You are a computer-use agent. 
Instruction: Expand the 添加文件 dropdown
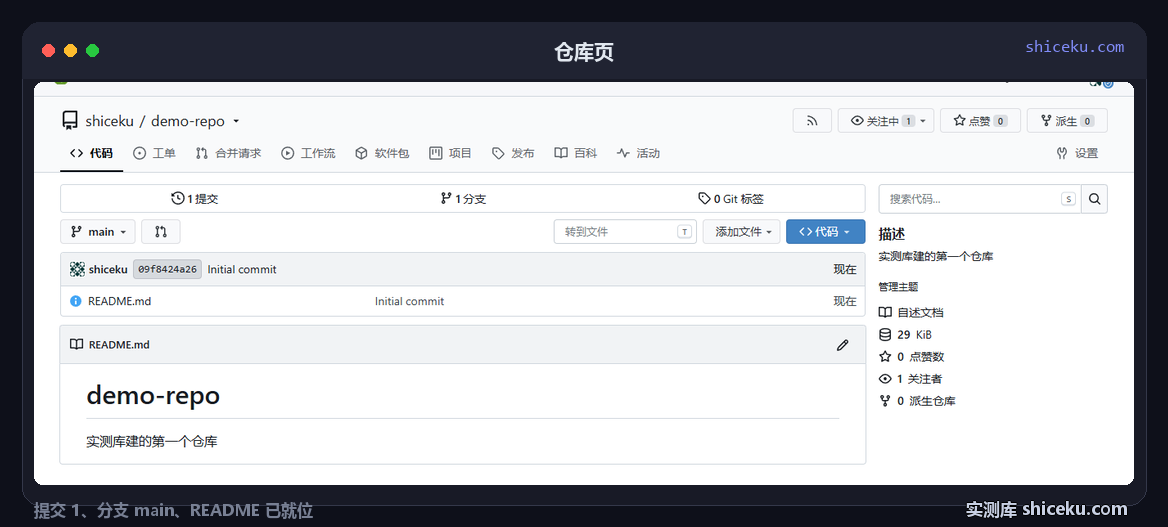click(741, 232)
